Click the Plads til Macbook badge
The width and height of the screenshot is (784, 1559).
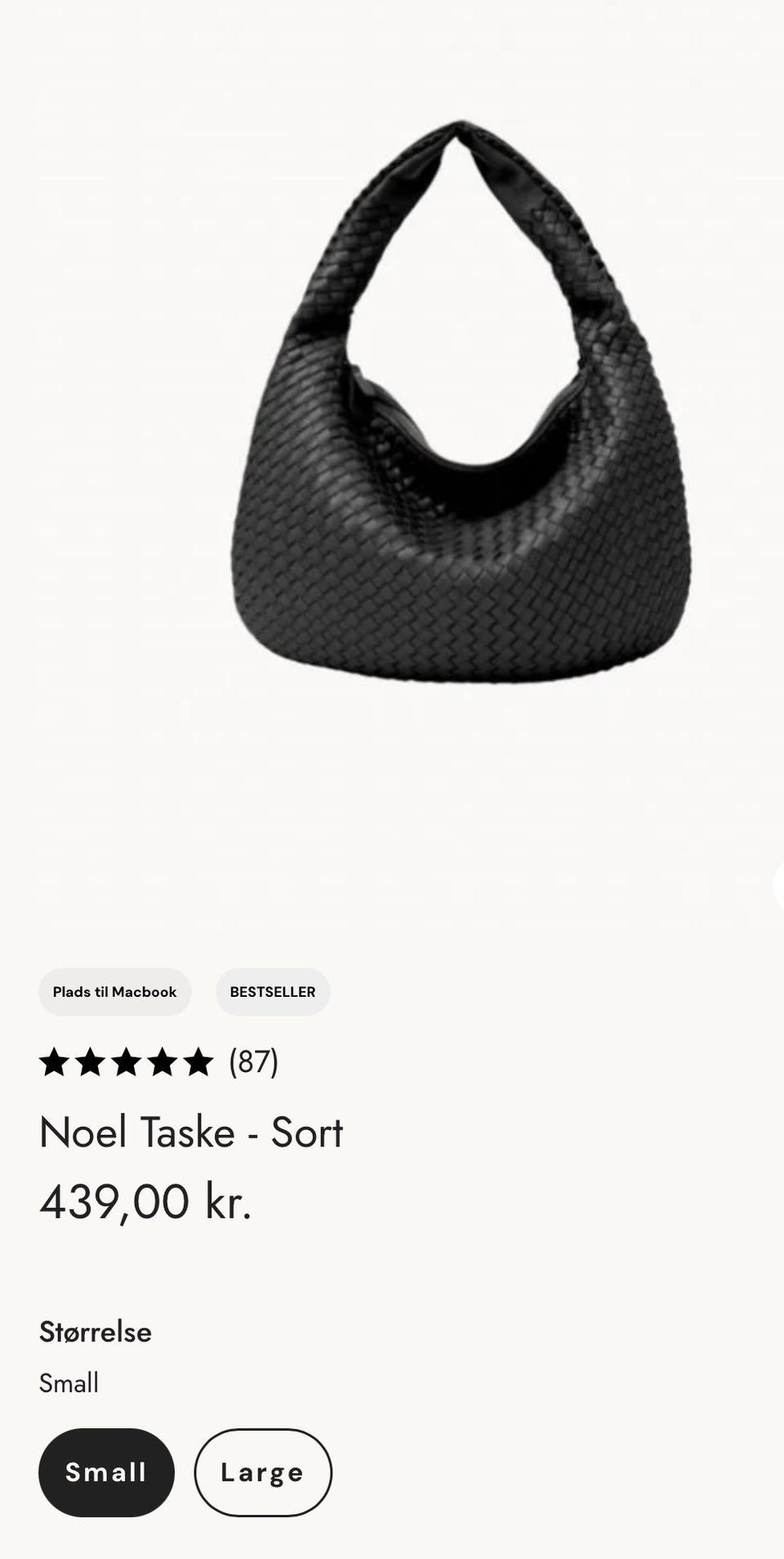114,992
